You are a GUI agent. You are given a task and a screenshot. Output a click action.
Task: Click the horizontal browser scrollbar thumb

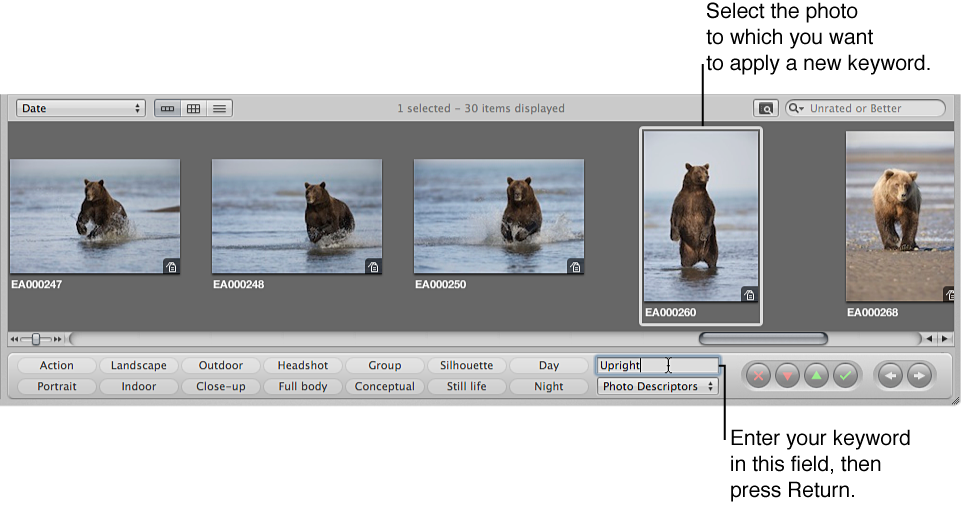(x=763, y=339)
